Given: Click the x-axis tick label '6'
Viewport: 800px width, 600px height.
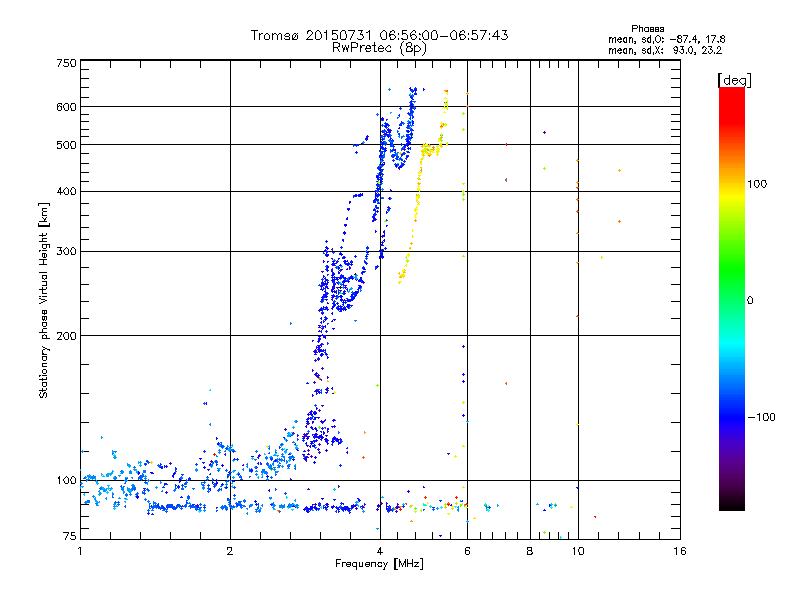Looking at the screenshot, I should tap(467, 551).
